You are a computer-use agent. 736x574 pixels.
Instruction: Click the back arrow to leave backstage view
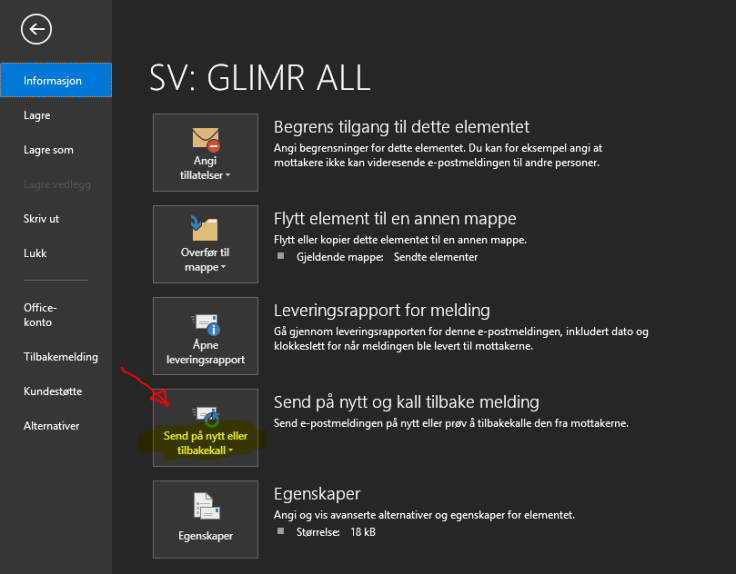(x=36, y=30)
